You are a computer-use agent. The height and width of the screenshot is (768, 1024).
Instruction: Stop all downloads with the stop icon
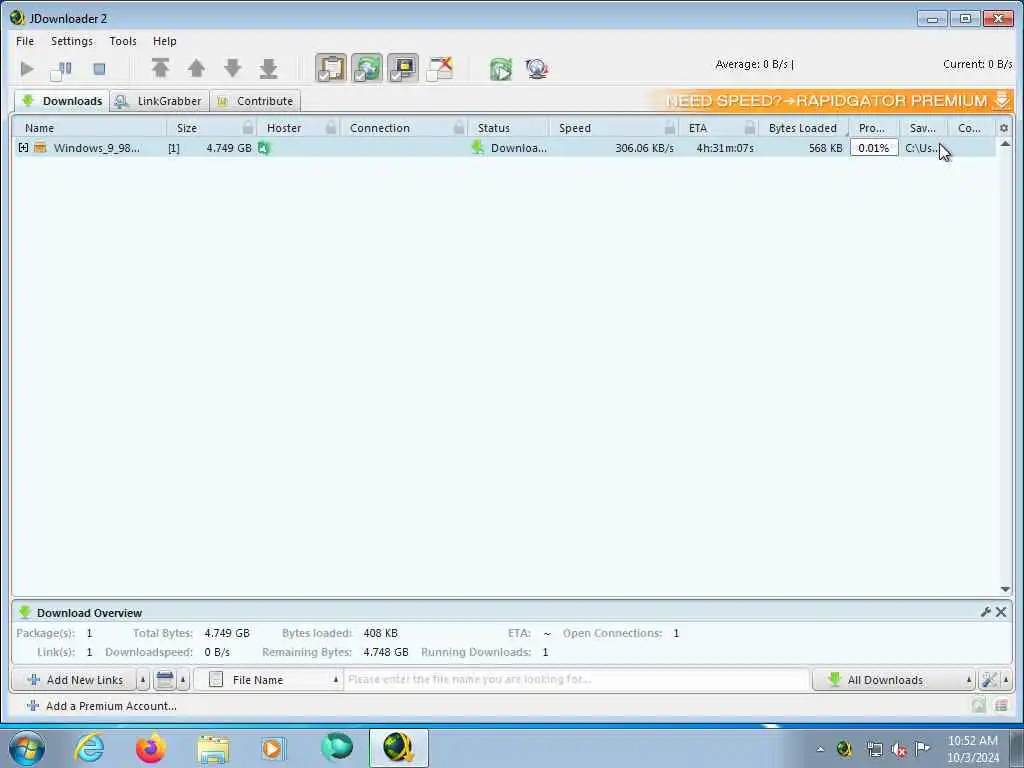coord(99,69)
